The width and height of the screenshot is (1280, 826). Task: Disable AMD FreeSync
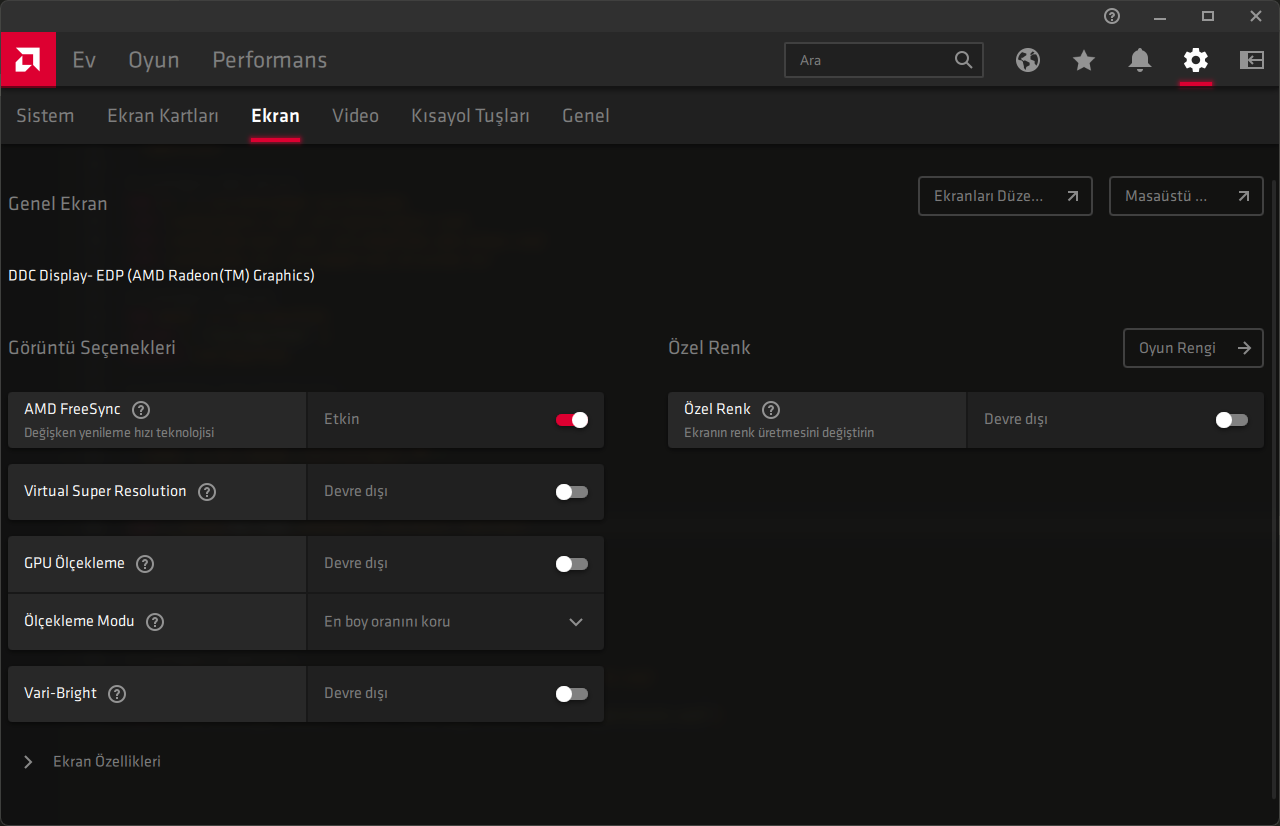pyautogui.click(x=571, y=421)
